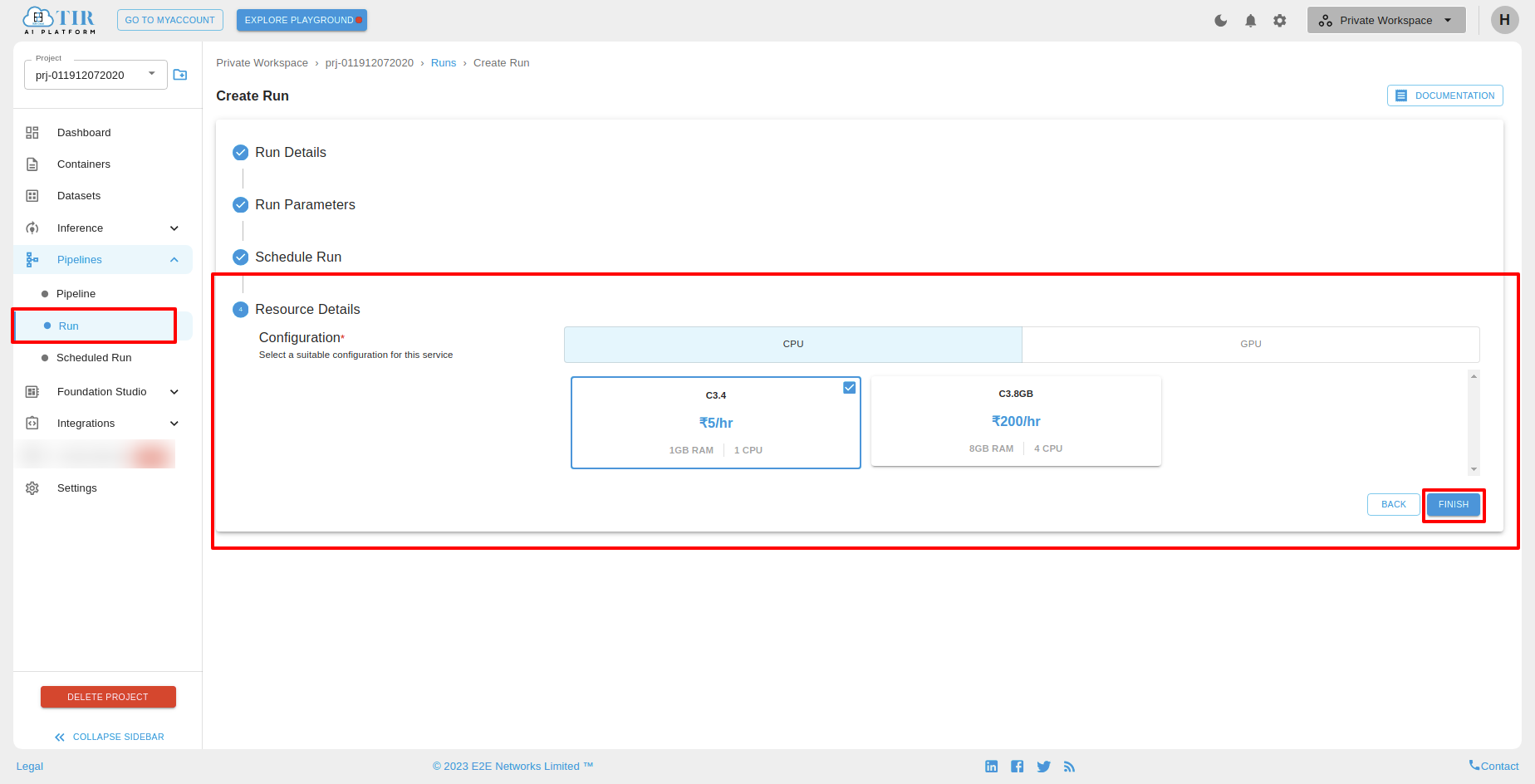Open the Facebook footer icon
Viewport: 1535px width, 784px height.
click(x=1017, y=767)
